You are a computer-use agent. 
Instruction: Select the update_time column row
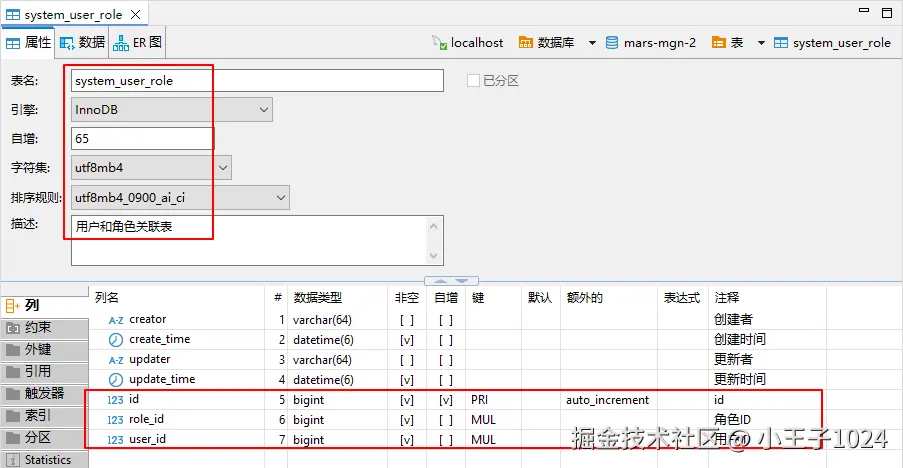(x=458, y=380)
